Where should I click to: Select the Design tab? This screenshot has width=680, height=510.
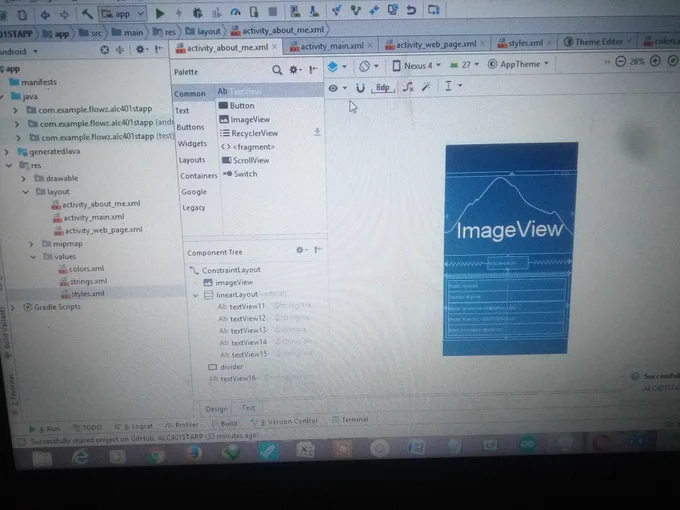[216, 409]
